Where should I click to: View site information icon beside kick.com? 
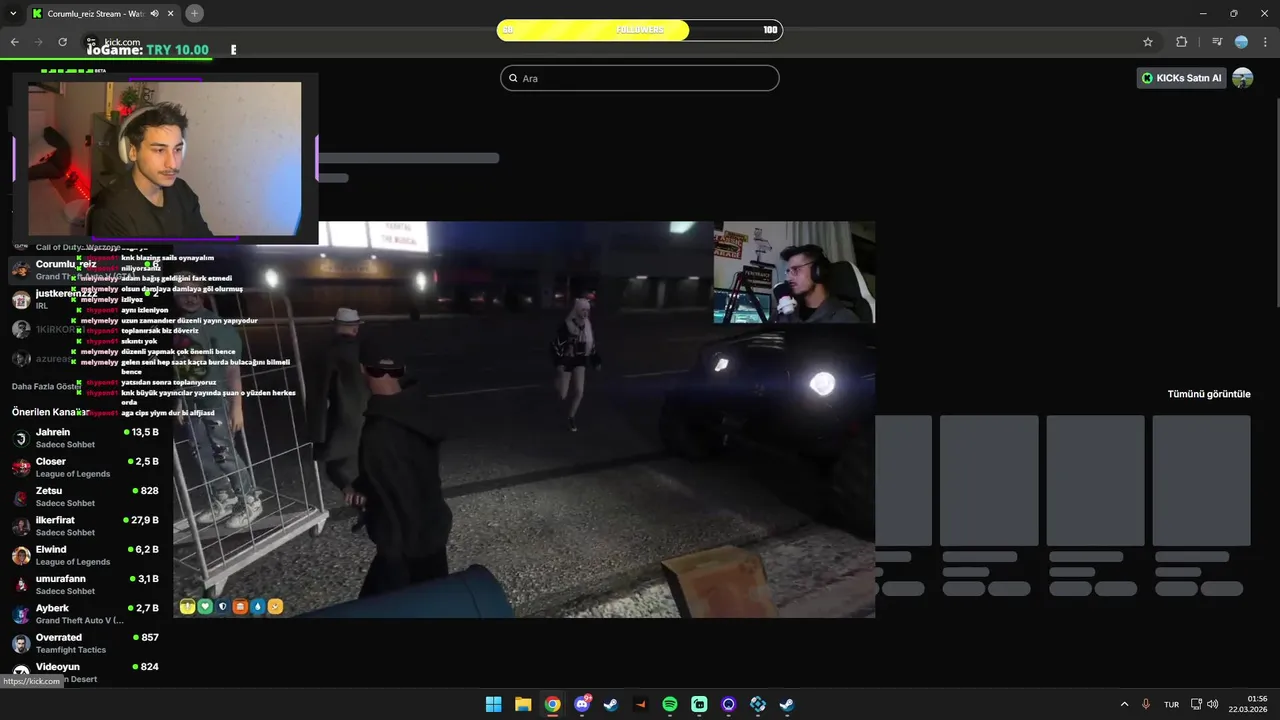pos(92,42)
